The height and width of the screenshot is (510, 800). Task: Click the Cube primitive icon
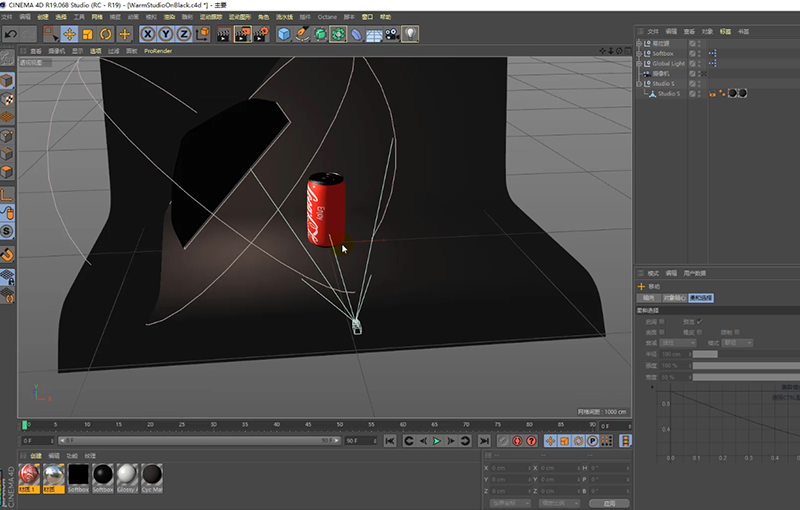pos(283,34)
